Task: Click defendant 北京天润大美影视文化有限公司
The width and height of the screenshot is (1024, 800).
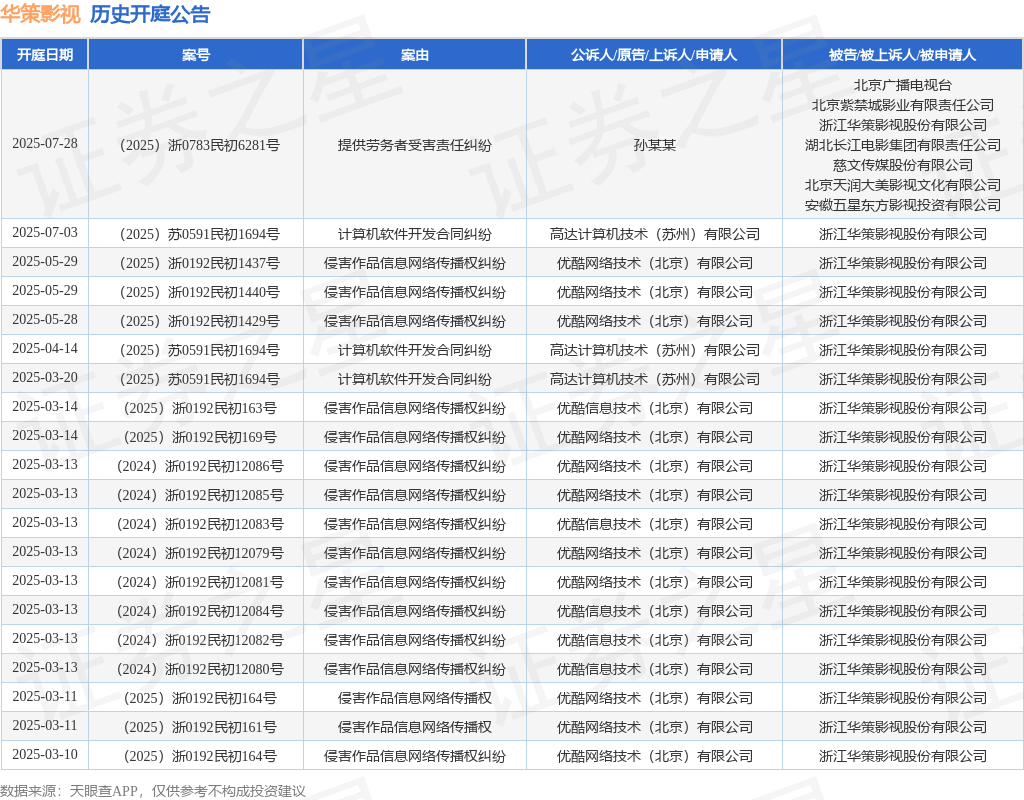Action: point(903,185)
